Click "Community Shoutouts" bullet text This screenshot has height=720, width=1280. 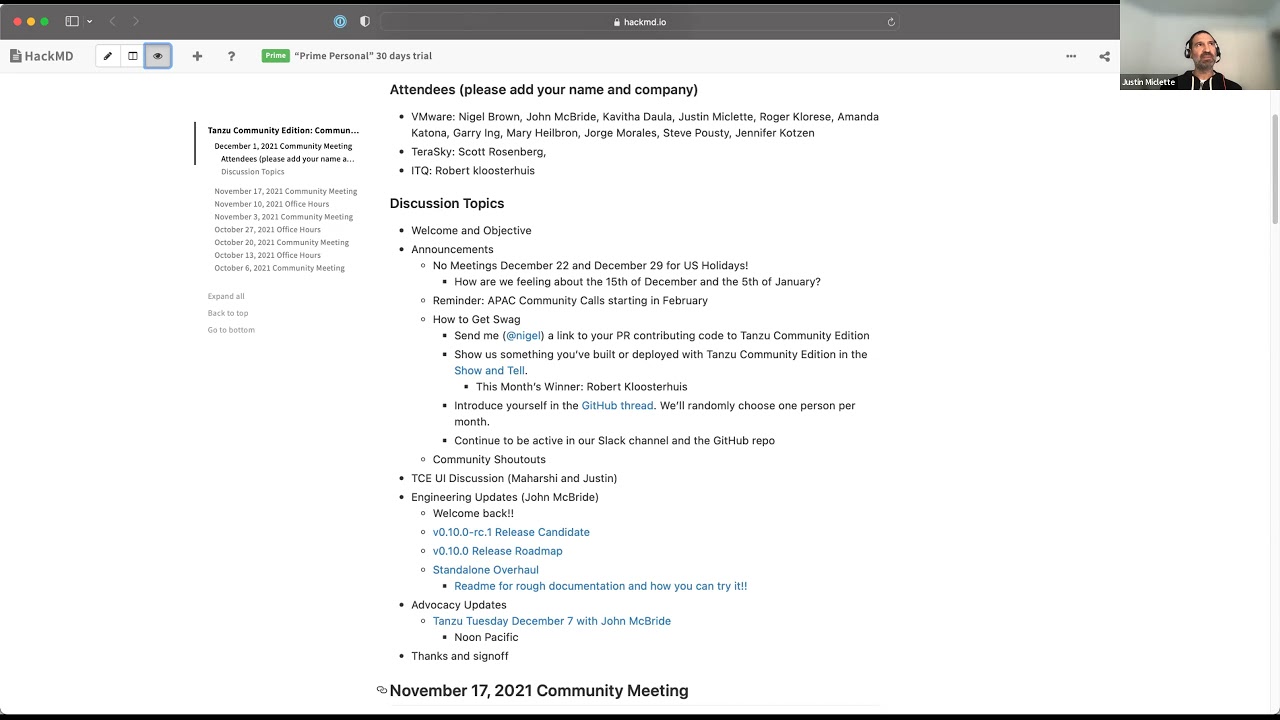pyautogui.click(x=489, y=460)
